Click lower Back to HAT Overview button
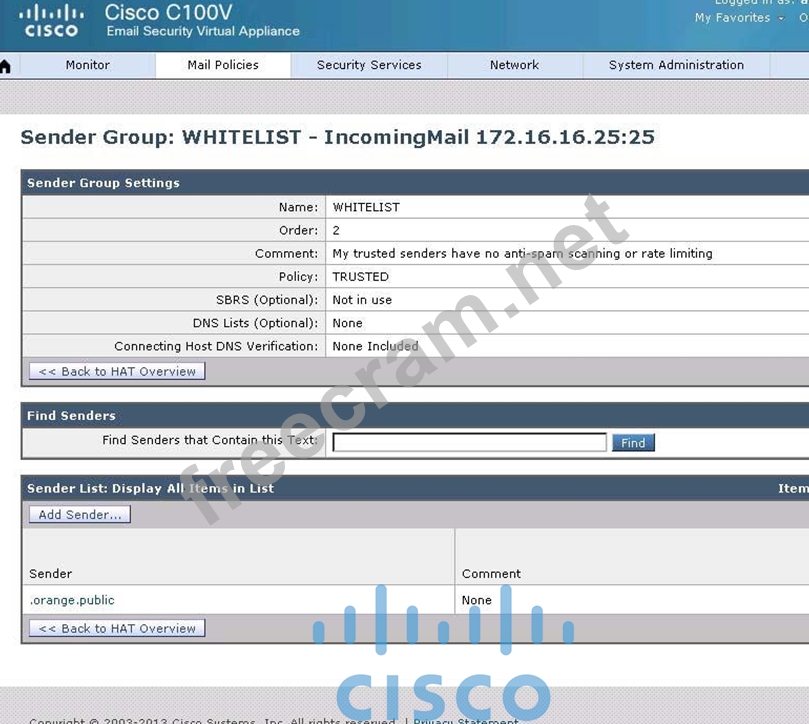The image size is (809, 724). [x=117, y=628]
